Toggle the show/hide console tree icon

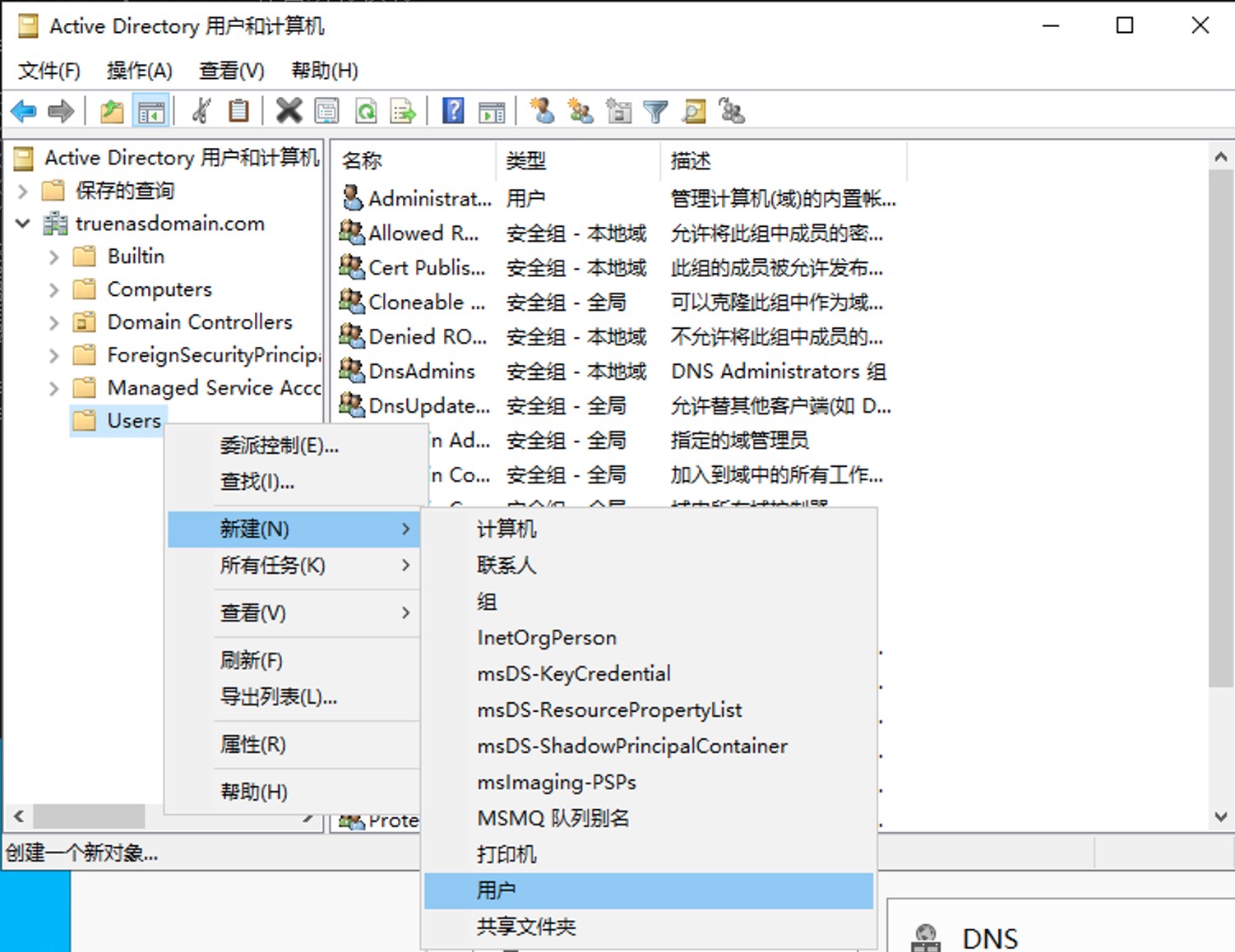151,111
